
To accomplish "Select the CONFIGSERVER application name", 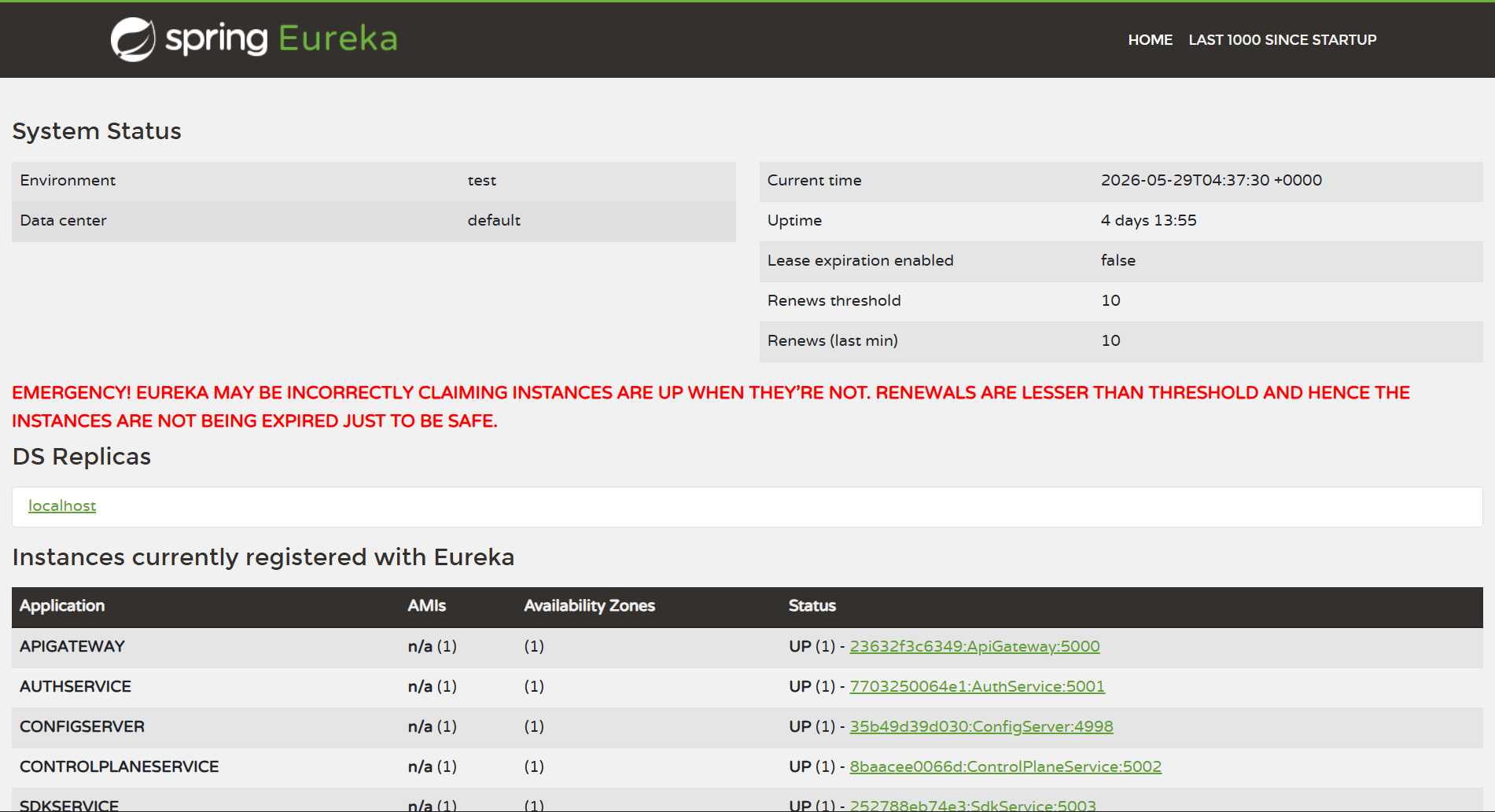I will click(82, 726).
